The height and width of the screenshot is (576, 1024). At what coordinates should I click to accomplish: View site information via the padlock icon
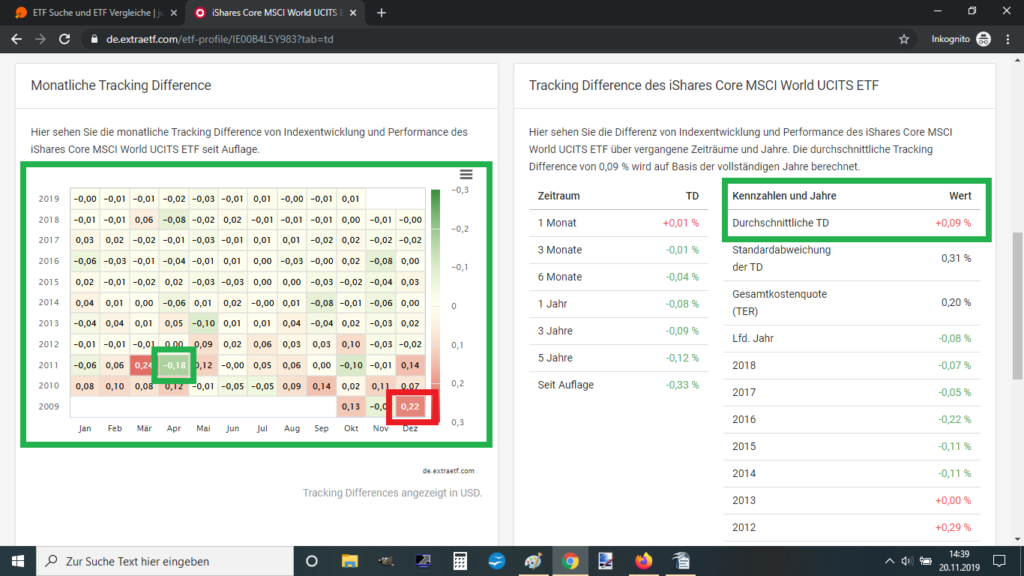coord(94,39)
